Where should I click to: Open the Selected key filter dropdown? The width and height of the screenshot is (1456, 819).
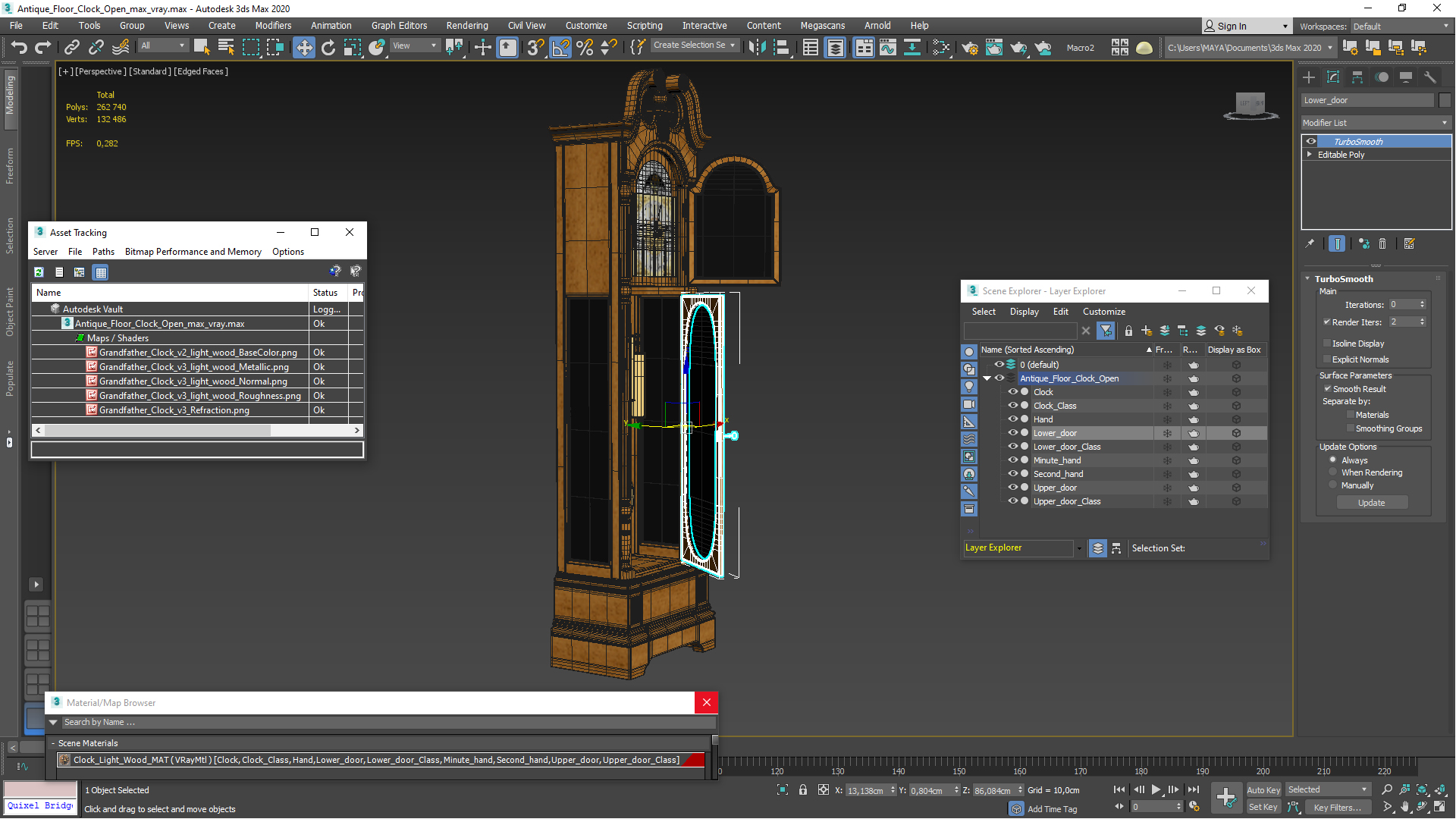coord(1327,789)
